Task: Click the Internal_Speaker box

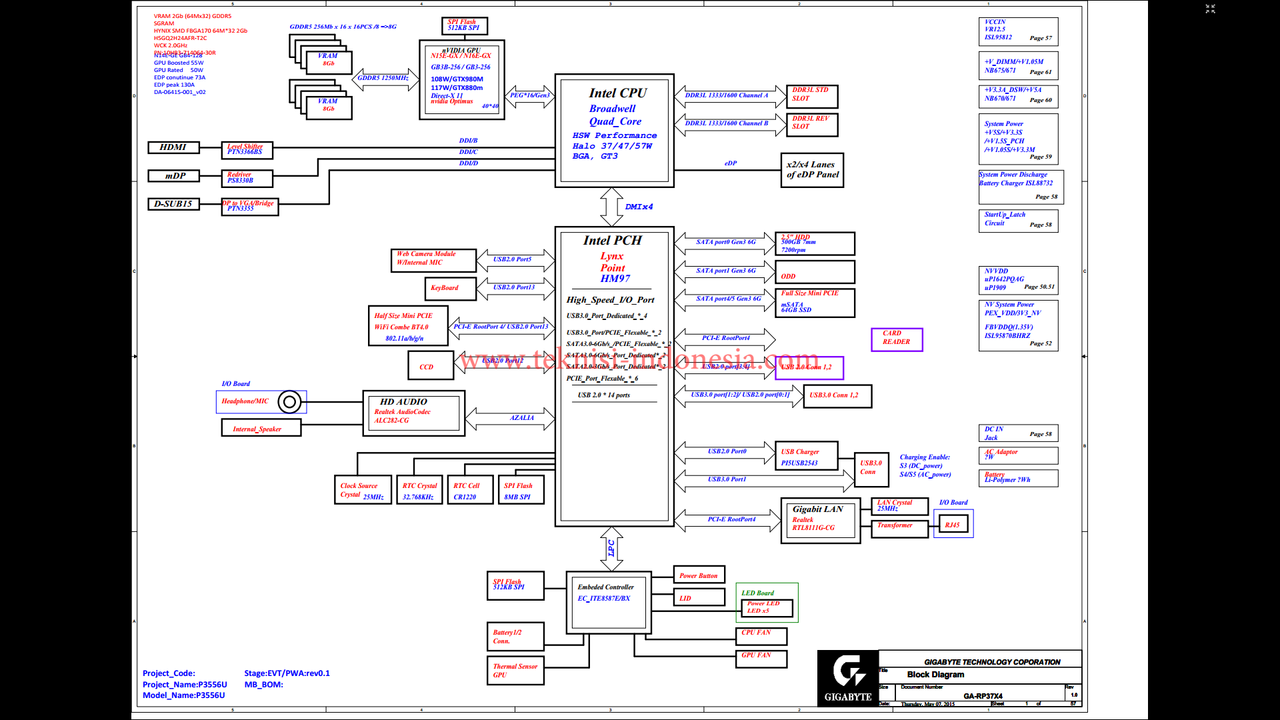Action: pyautogui.click(x=260, y=428)
